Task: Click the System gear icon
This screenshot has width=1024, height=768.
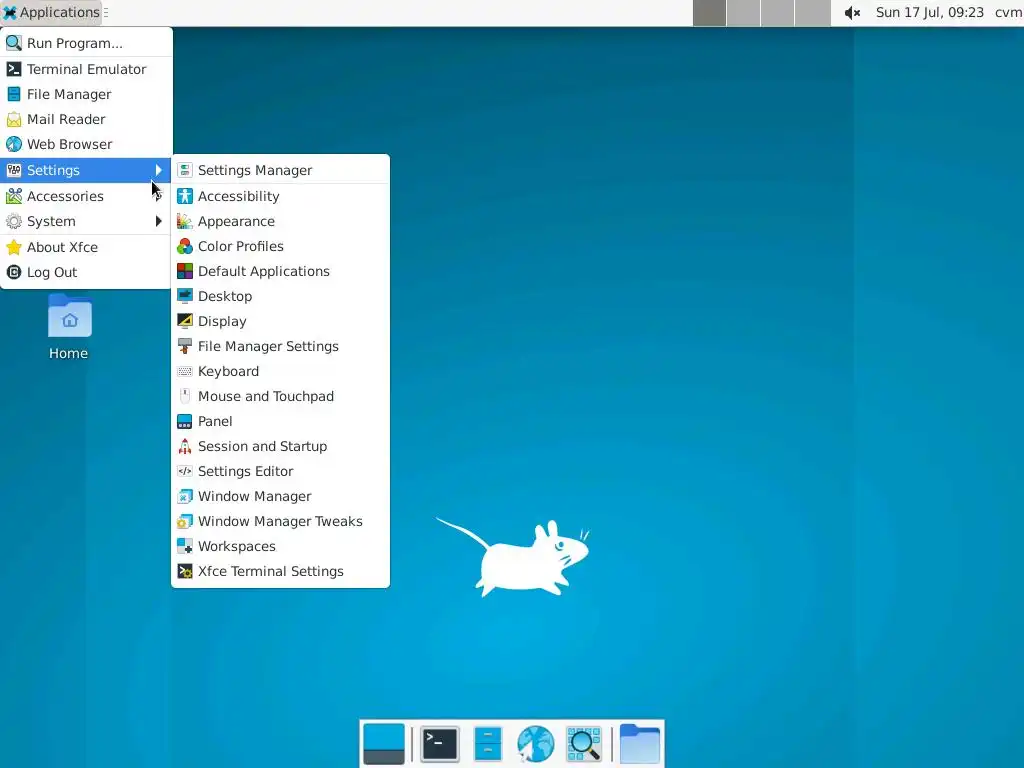Action: point(14,221)
